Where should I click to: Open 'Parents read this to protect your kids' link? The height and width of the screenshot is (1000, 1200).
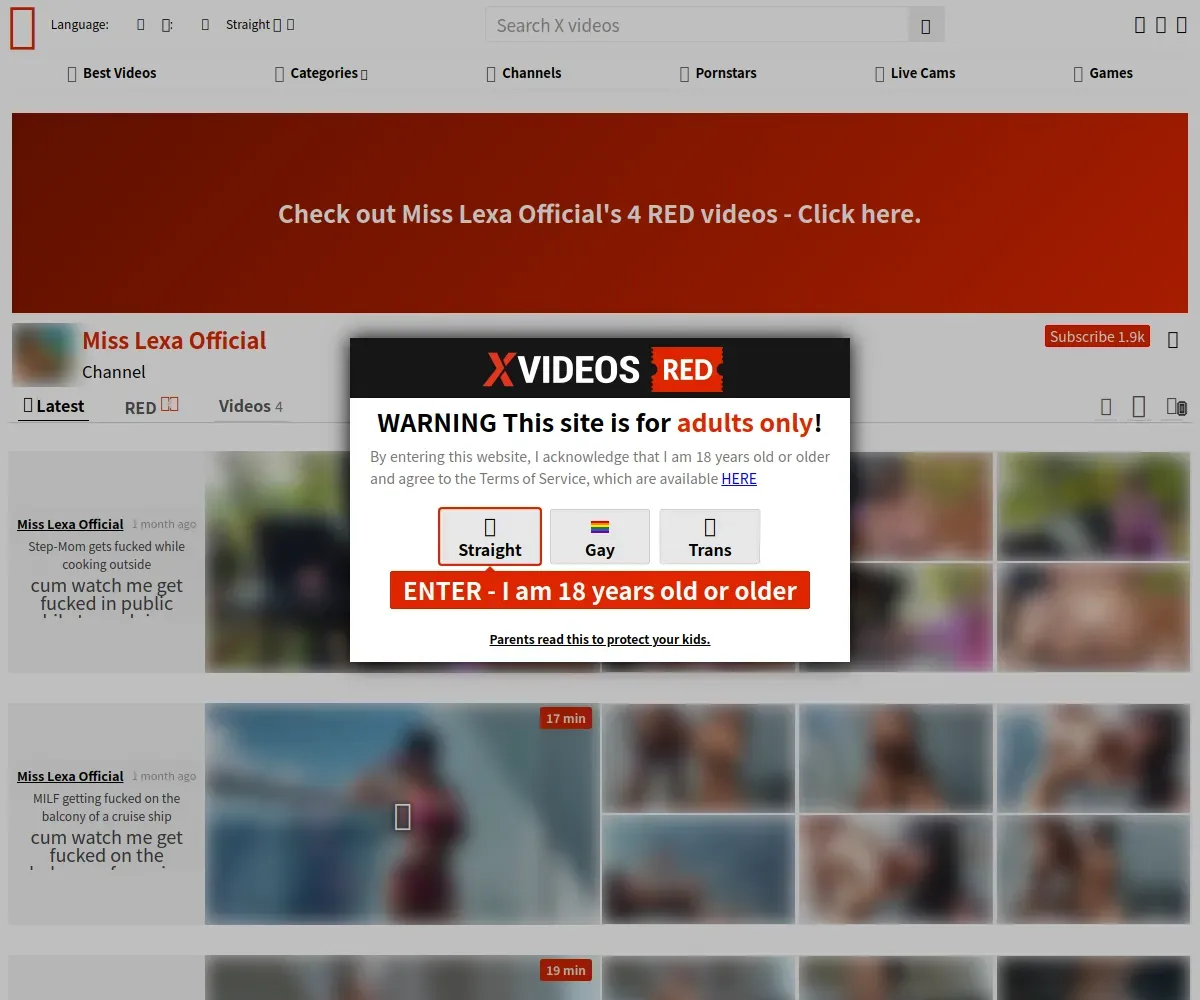pos(600,640)
